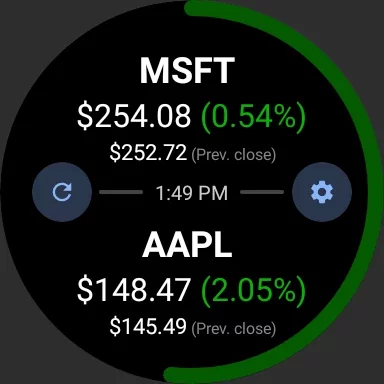Click AAPL's Prev. close label
The height and width of the screenshot is (384, 384).
tap(234, 328)
